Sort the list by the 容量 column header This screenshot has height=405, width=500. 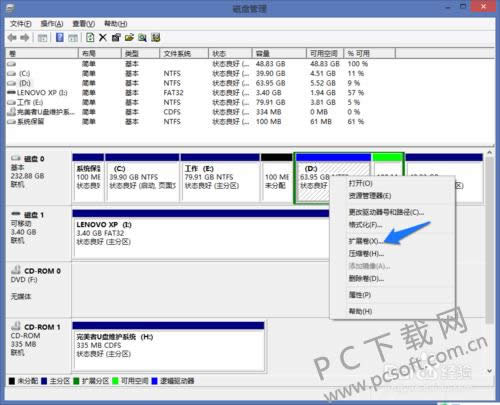coord(279,53)
